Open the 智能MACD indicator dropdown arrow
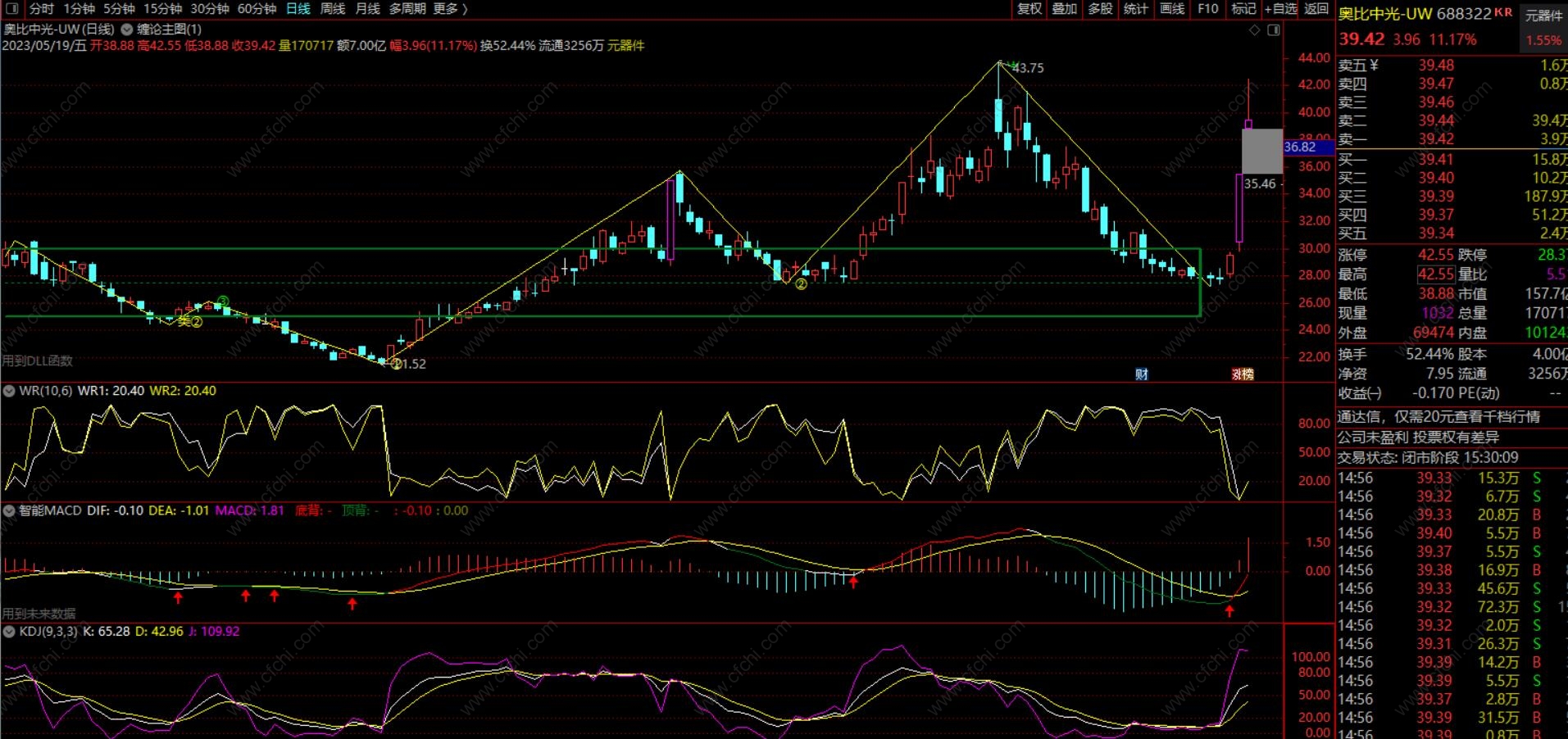Screen dimensions: 1568x739 (9, 510)
